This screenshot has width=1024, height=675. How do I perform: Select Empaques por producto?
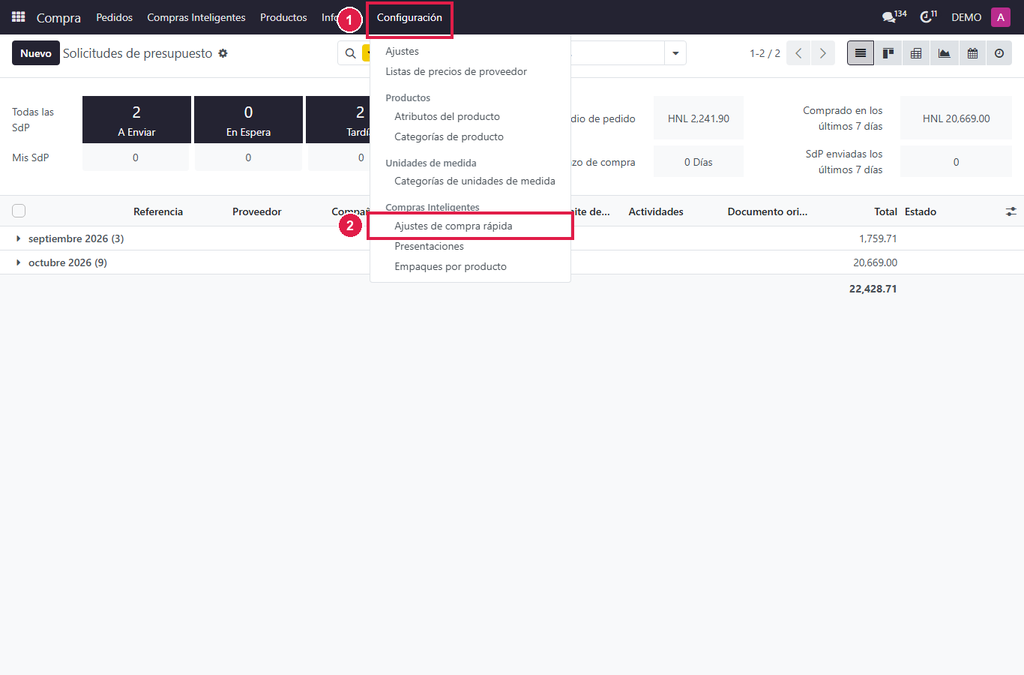point(451,266)
